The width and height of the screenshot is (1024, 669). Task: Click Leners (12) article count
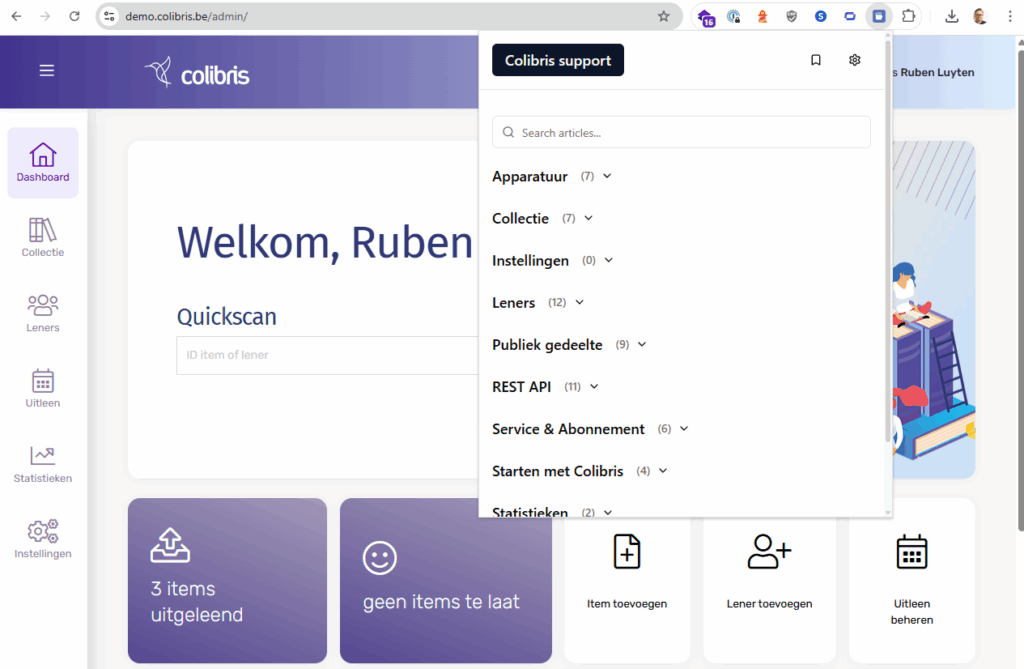(x=557, y=302)
